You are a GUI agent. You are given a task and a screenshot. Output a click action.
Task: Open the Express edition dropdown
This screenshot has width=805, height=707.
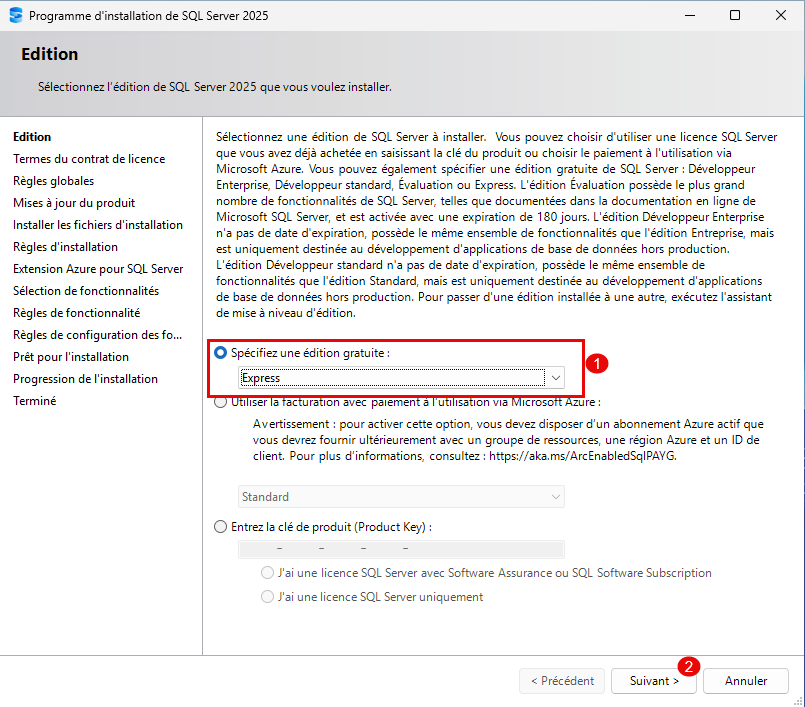click(401, 378)
